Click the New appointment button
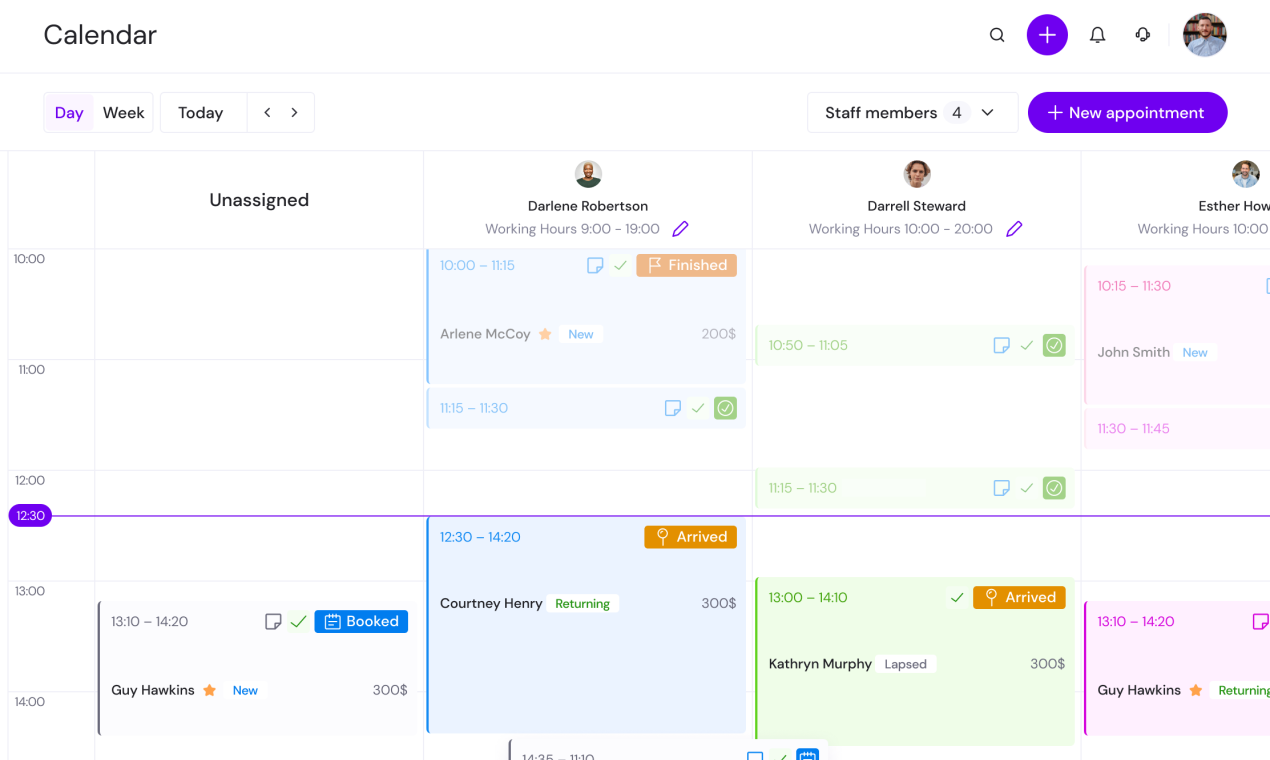This screenshot has width=1270, height=760. [1127, 113]
